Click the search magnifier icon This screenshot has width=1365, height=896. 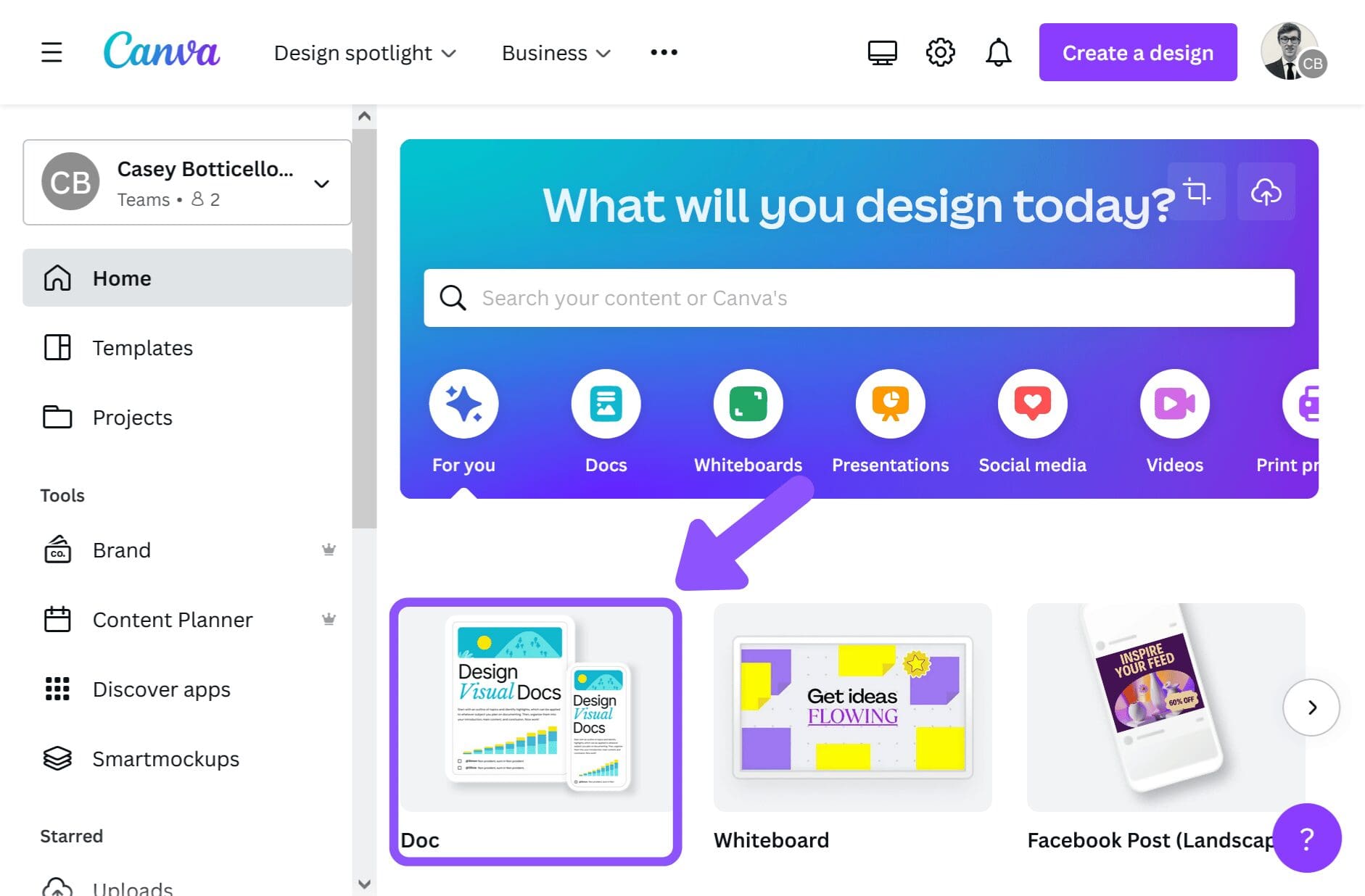[453, 298]
